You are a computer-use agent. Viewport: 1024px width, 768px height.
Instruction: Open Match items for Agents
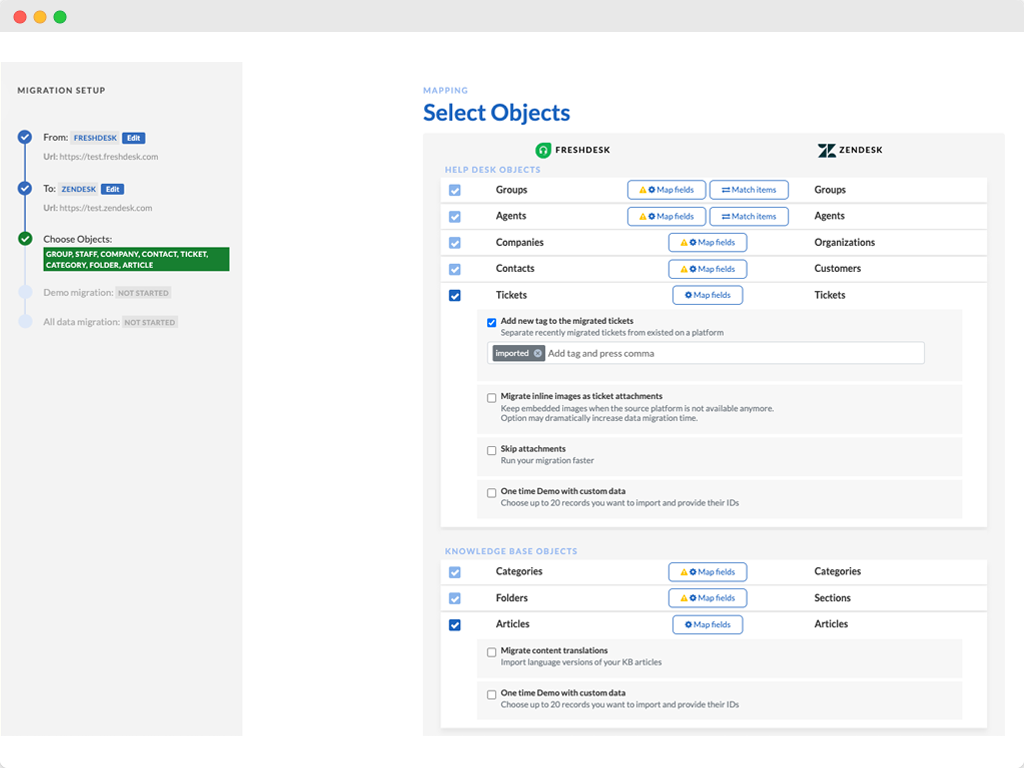[x=749, y=216]
